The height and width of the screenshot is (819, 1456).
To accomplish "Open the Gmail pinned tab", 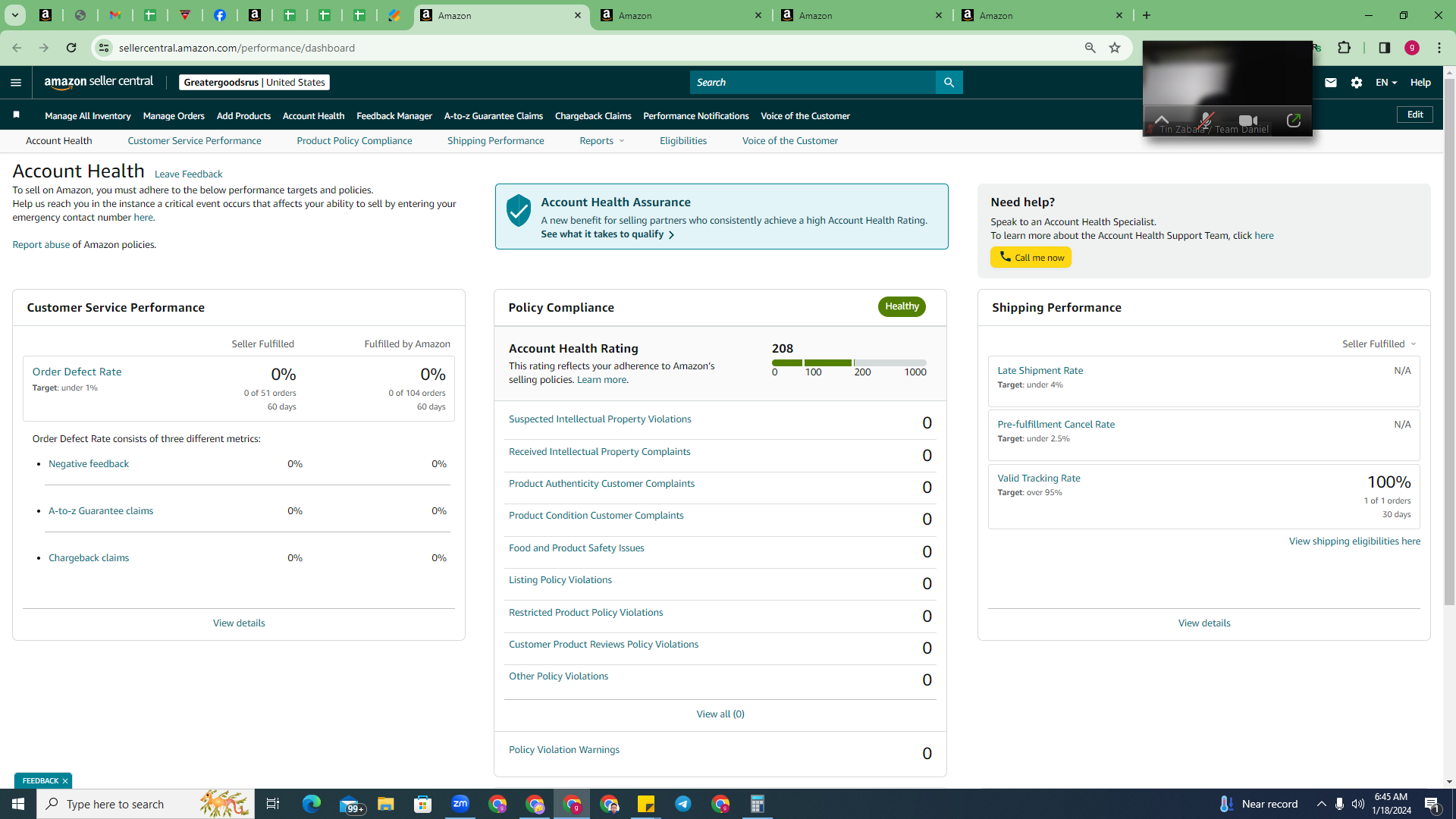I will tap(115, 15).
